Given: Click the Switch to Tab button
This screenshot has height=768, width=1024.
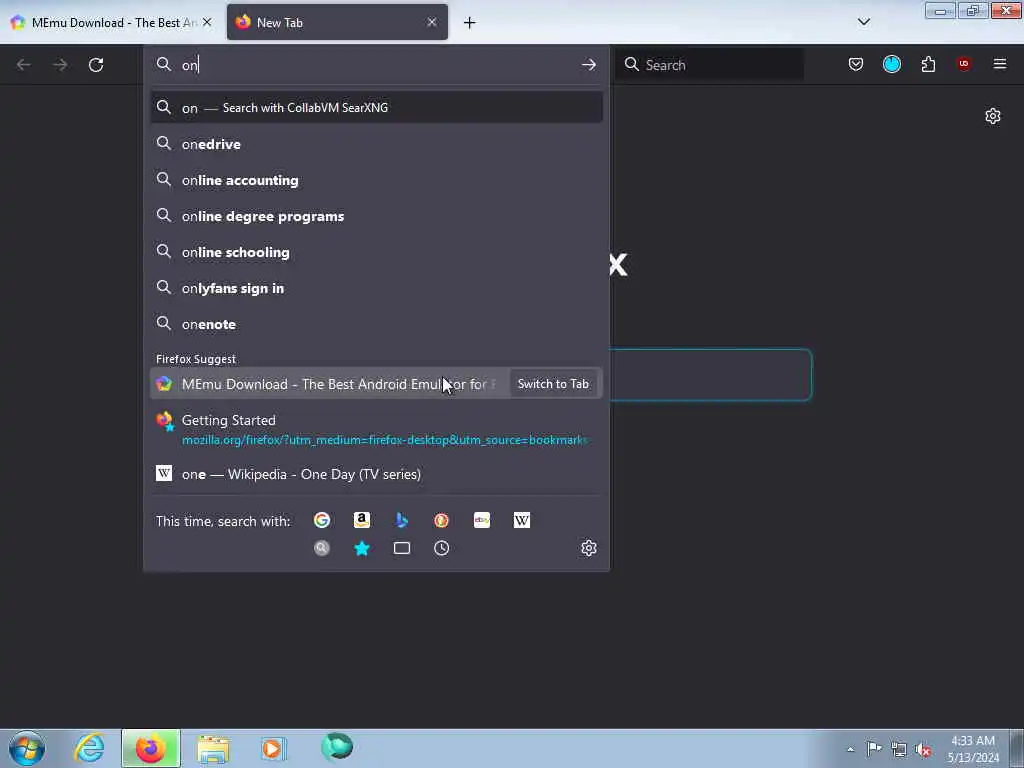Looking at the screenshot, I should (x=553, y=384).
